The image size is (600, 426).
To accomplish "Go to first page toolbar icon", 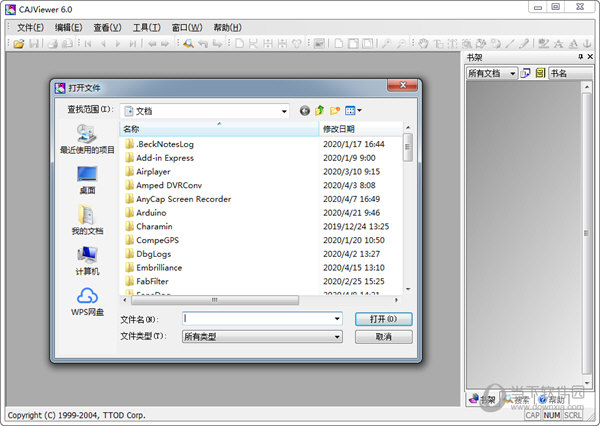I will (x=88, y=44).
